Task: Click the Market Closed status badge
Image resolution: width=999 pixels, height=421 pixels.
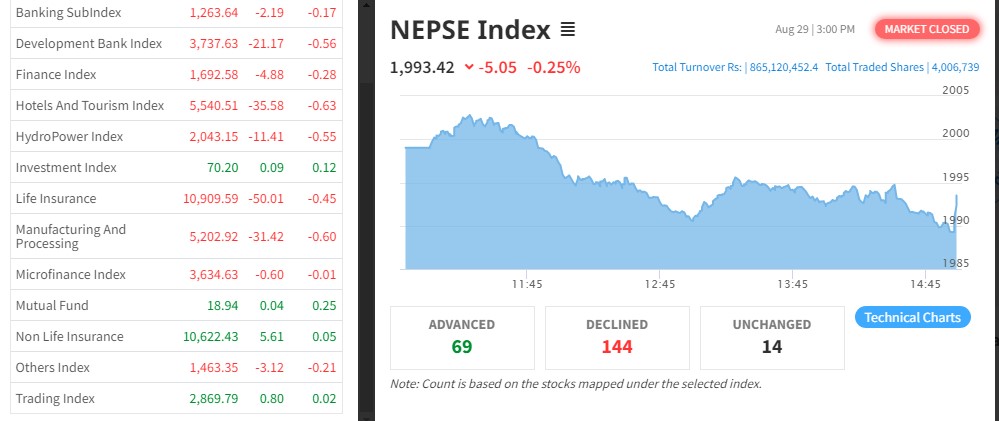Action: tap(926, 29)
